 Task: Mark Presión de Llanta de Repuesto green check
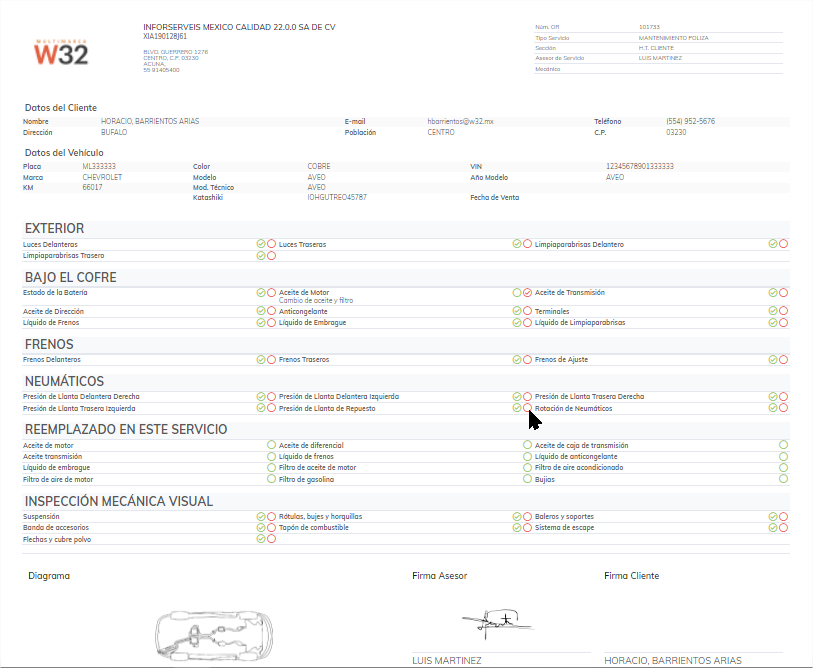point(517,408)
